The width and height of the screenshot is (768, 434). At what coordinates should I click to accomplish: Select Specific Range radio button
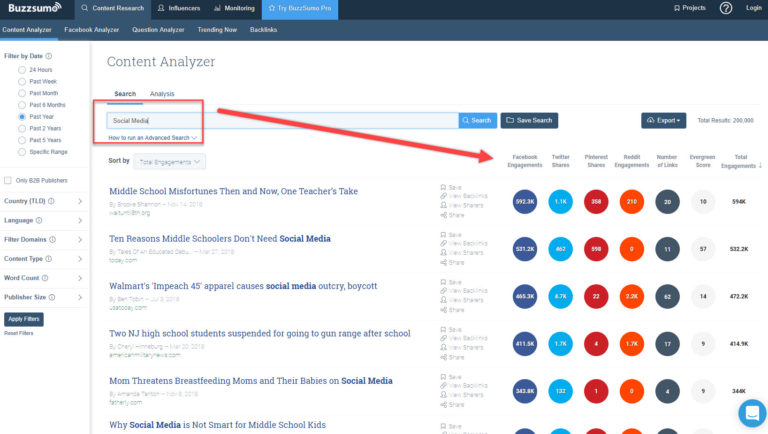[x=22, y=152]
